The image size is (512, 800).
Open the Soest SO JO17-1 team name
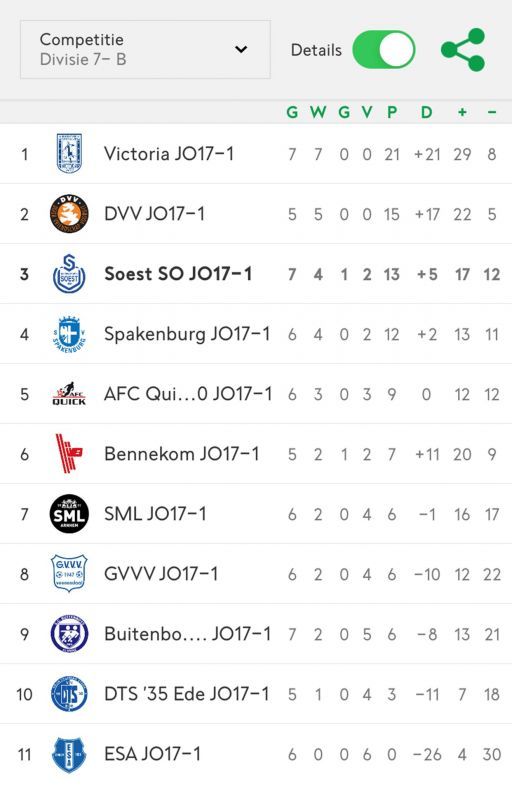[178, 274]
